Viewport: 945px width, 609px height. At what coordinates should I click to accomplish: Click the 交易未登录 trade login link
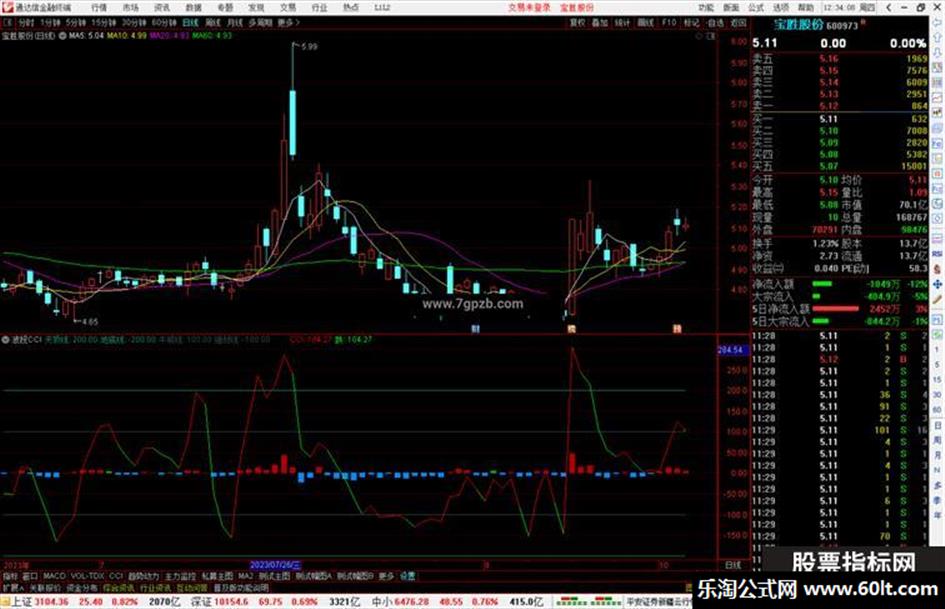click(529, 7)
